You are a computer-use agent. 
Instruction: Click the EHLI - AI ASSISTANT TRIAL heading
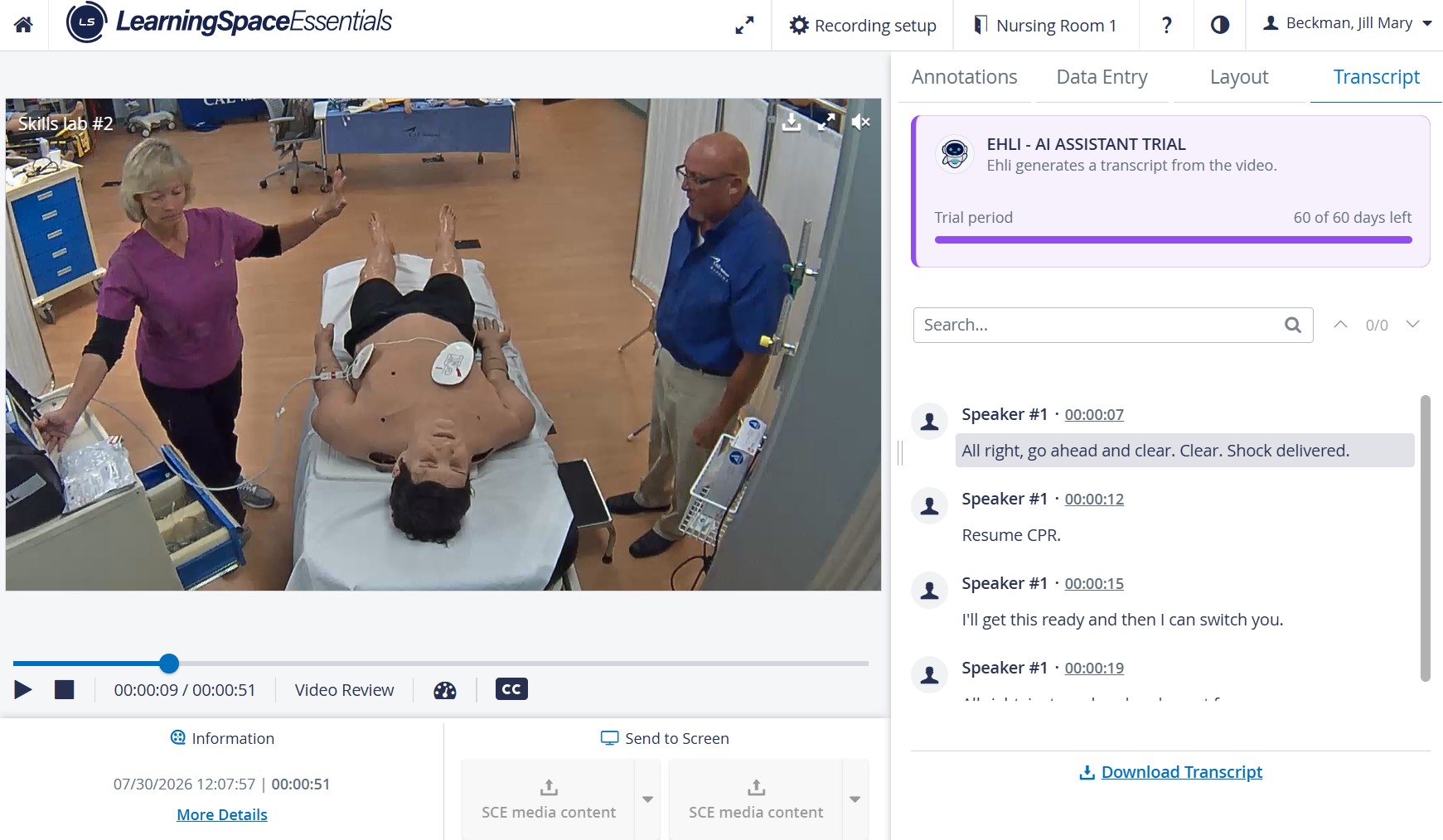pyautogui.click(x=1086, y=144)
